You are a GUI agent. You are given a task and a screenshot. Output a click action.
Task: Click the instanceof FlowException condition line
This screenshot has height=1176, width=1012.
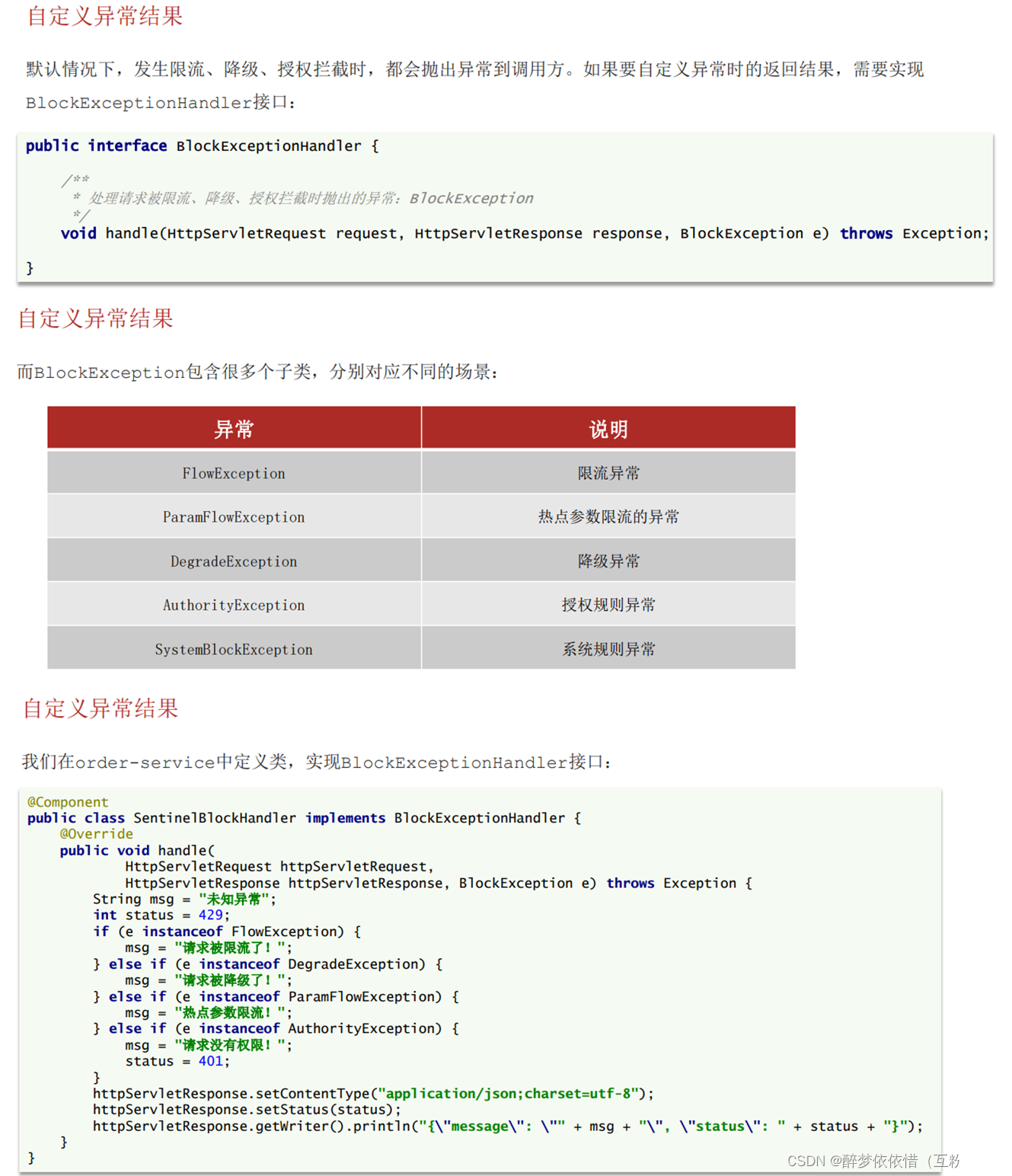[227, 932]
